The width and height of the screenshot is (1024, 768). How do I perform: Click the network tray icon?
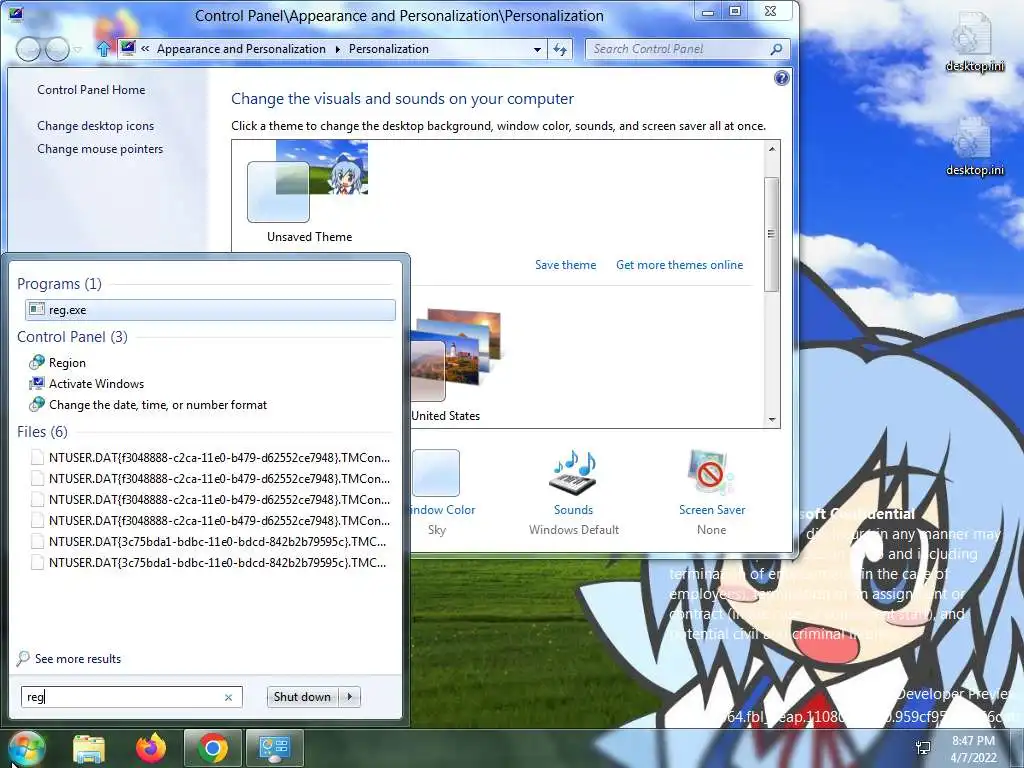pyautogui.click(x=923, y=748)
